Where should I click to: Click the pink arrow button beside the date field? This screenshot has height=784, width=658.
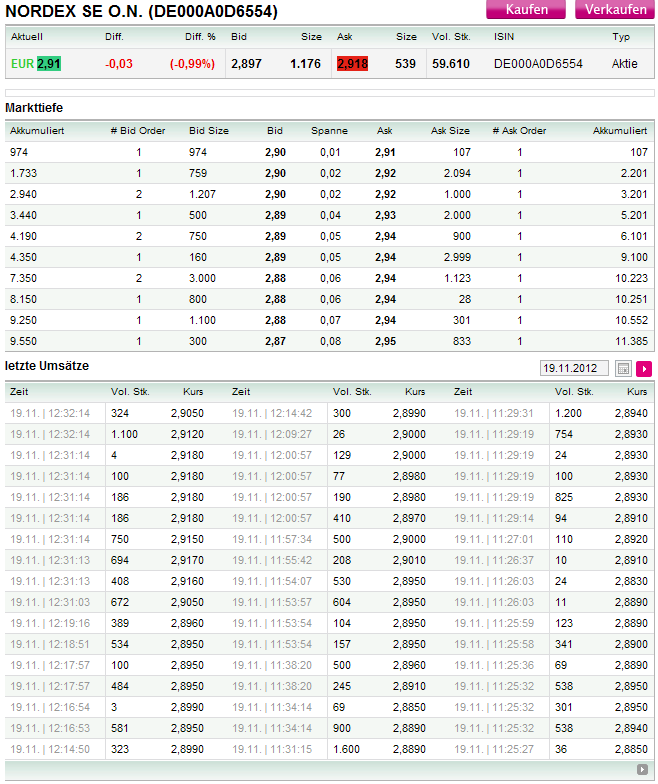pos(644,368)
